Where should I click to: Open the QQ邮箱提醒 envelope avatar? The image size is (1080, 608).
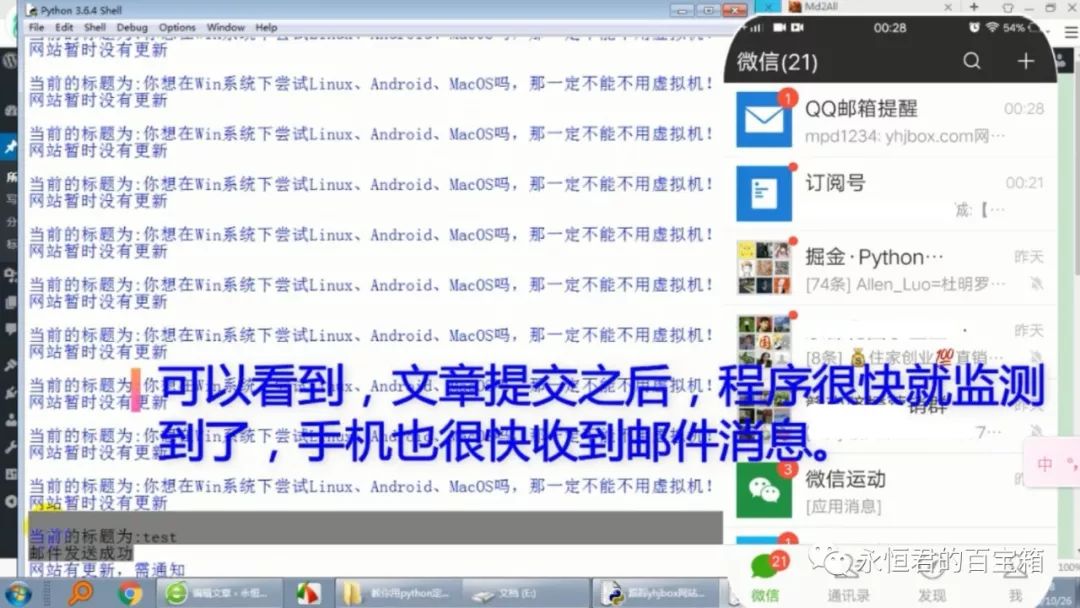[764, 119]
